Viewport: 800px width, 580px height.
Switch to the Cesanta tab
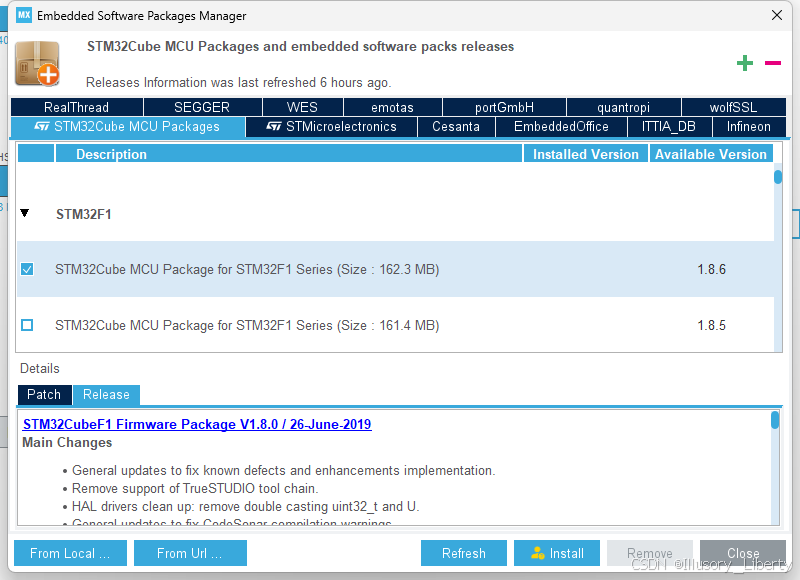tap(456, 127)
